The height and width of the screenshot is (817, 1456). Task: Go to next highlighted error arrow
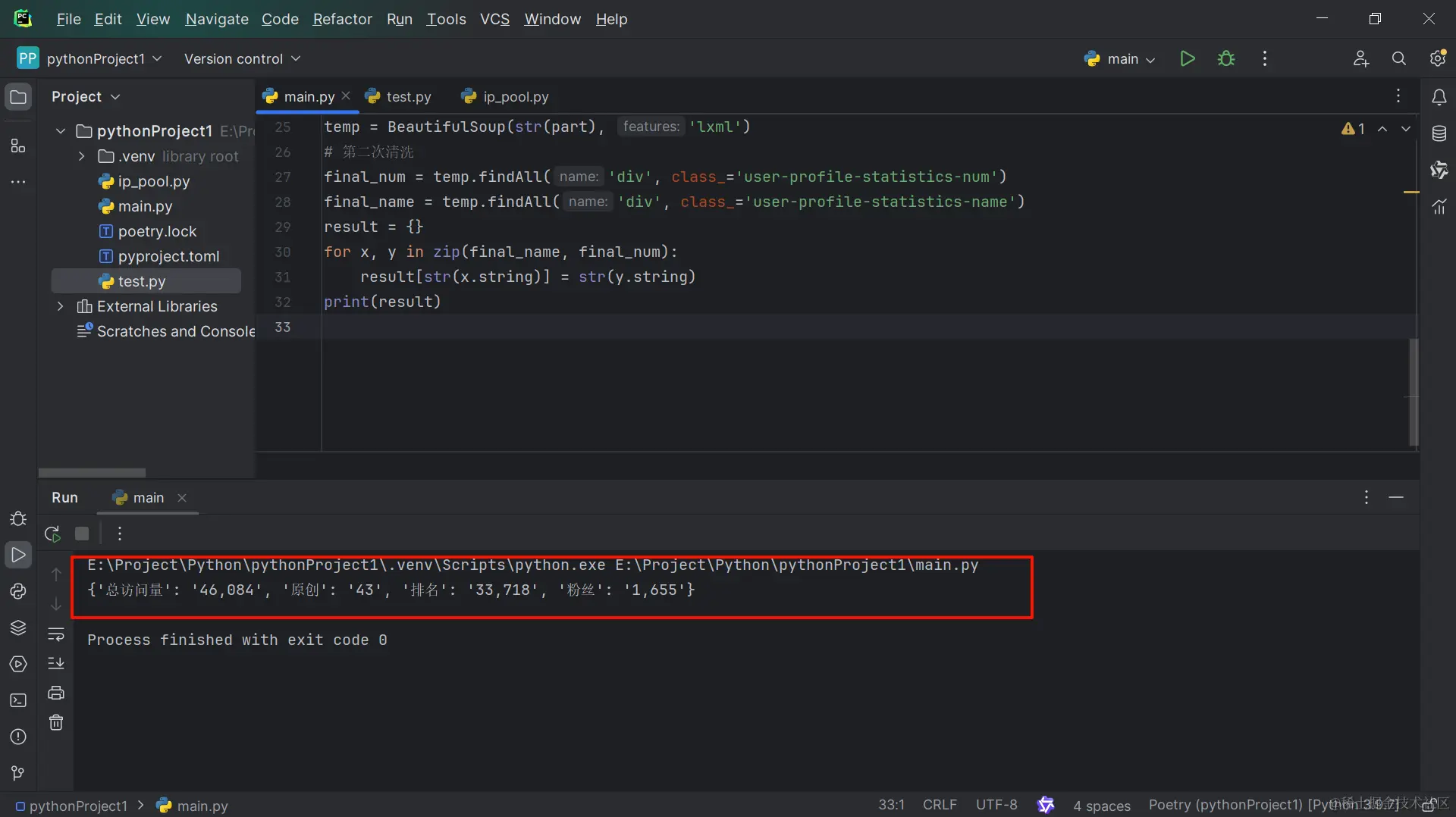tap(1406, 129)
